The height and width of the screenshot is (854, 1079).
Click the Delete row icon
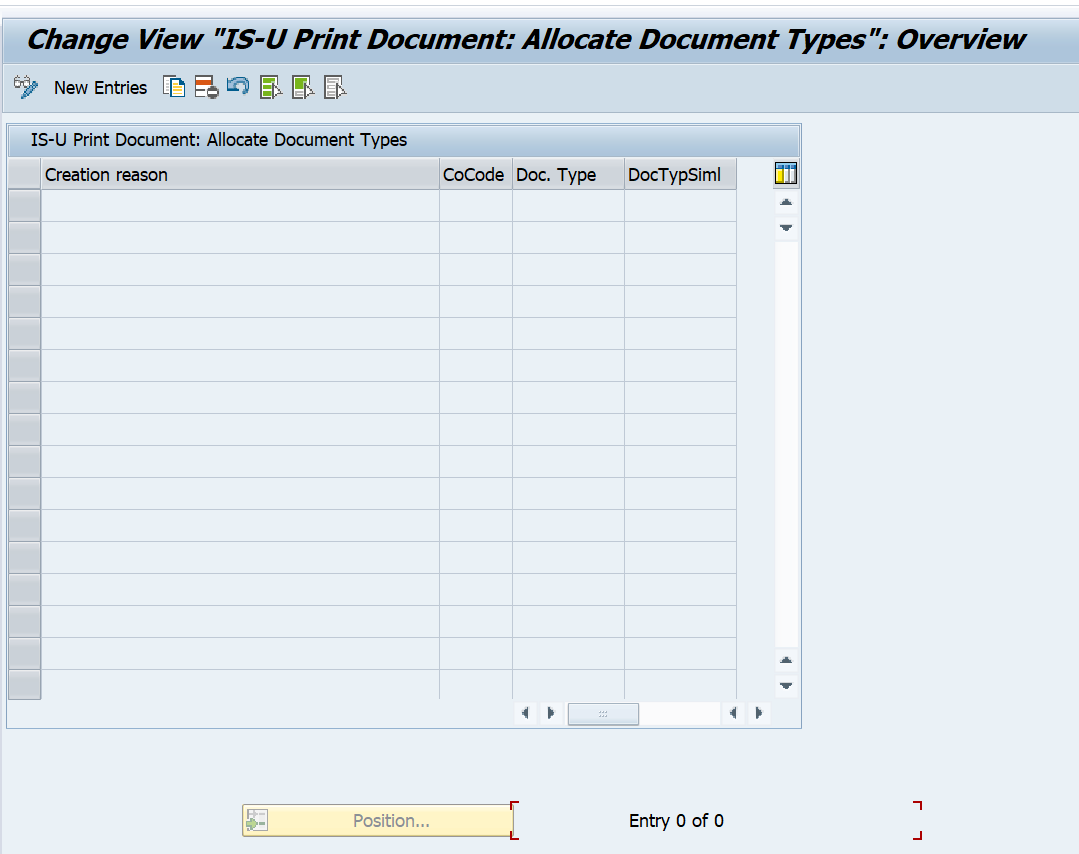206,87
